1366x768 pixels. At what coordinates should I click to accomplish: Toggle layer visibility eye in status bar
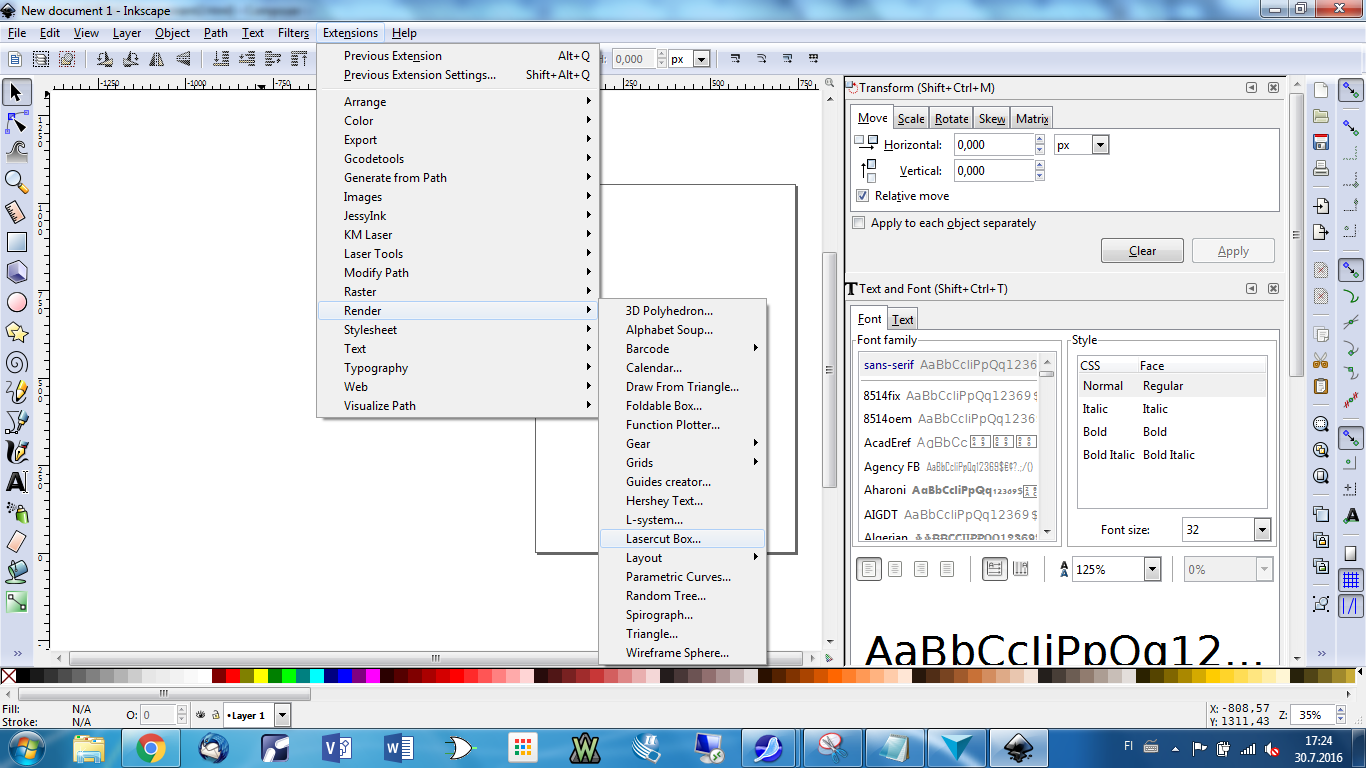(x=200, y=715)
